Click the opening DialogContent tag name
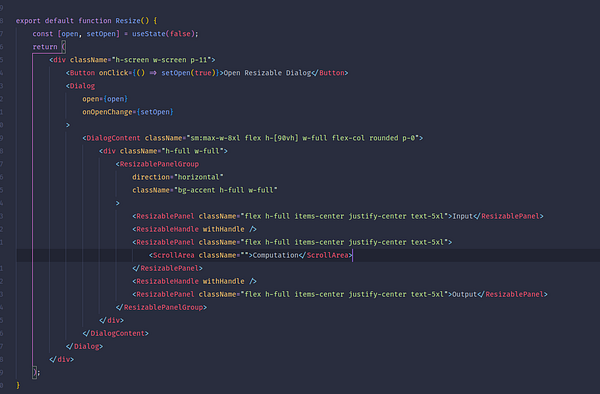This screenshot has width=600, height=394. click(x=113, y=138)
